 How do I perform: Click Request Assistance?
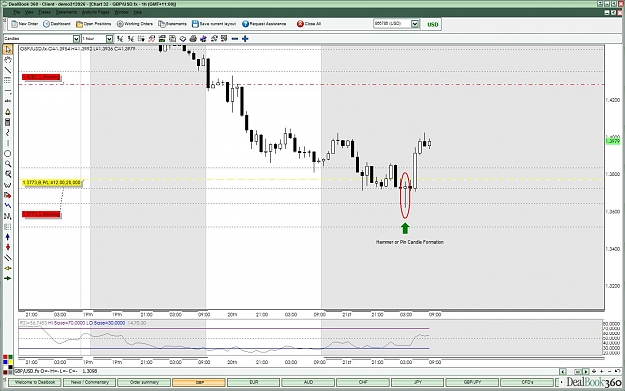click(264, 24)
